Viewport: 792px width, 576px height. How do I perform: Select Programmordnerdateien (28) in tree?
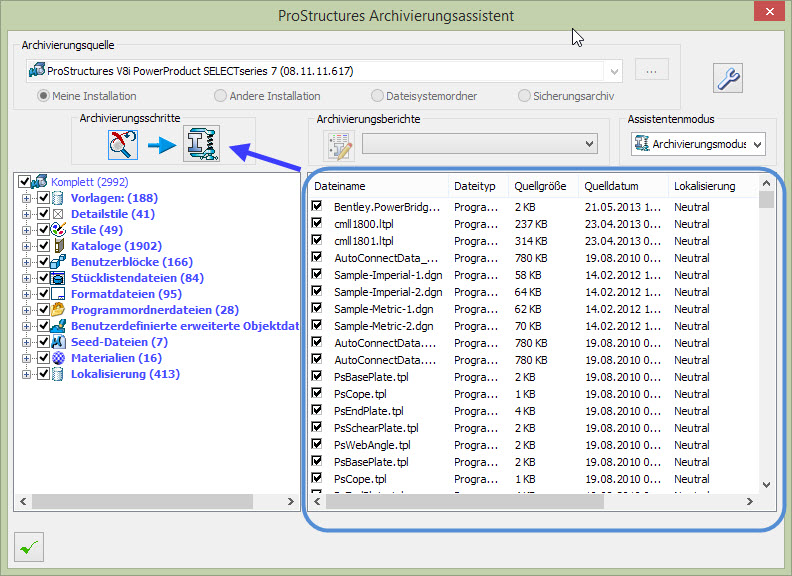click(155, 310)
